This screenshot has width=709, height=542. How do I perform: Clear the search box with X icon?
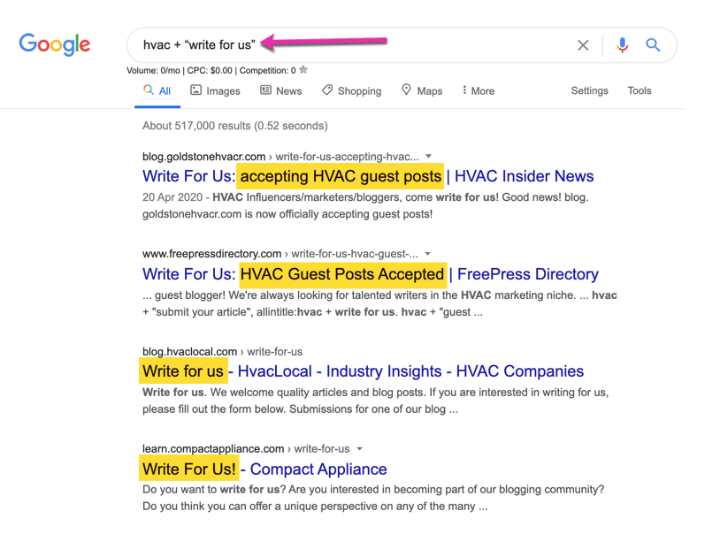tap(583, 45)
